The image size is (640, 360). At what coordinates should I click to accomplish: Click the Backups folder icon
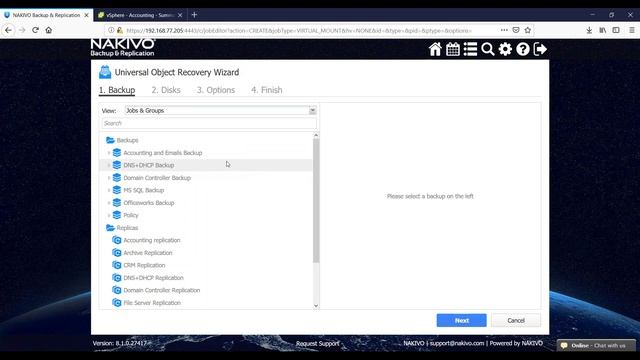(110, 140)
